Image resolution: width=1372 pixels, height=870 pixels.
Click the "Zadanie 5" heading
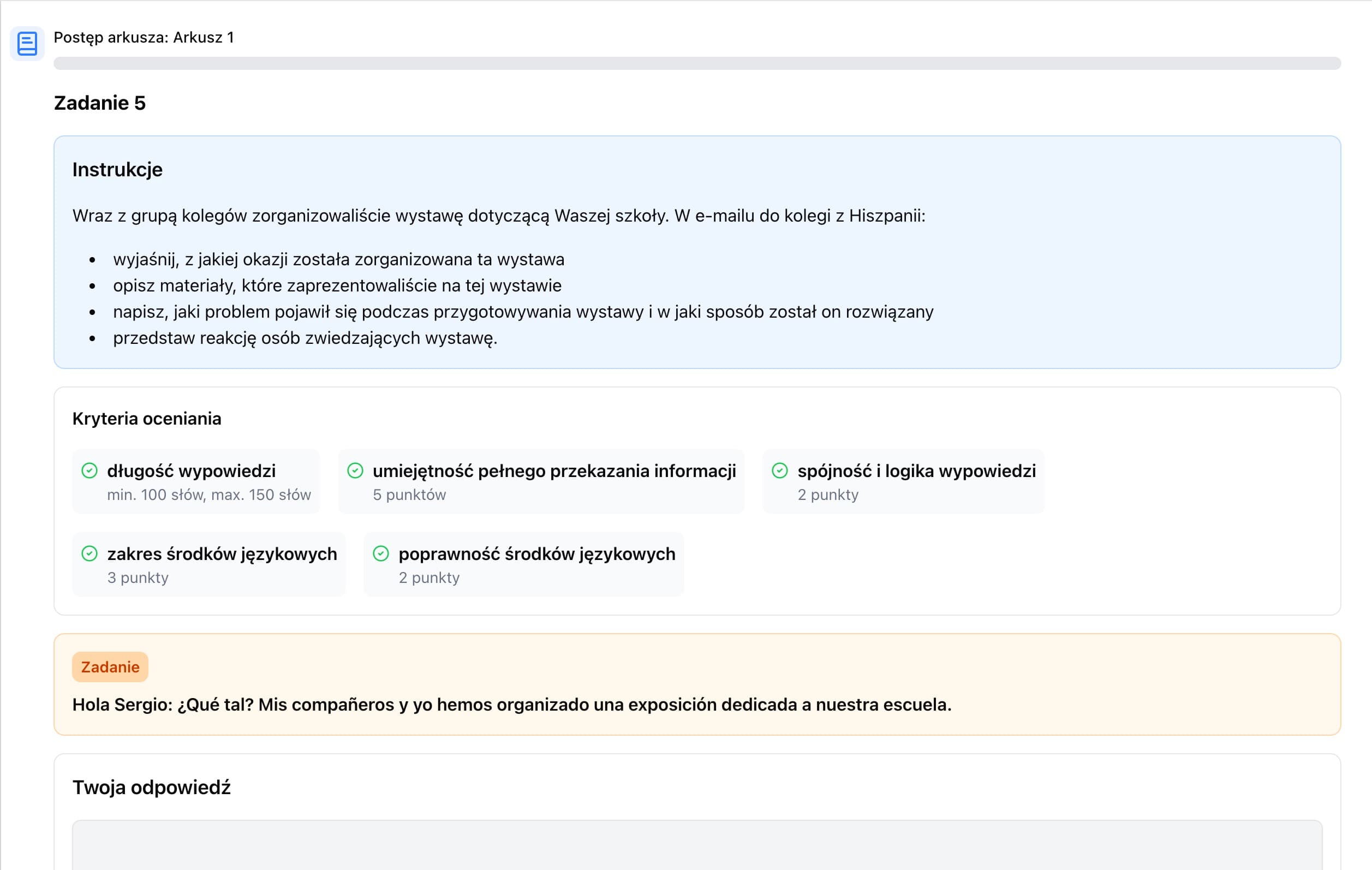coord(100,103)
